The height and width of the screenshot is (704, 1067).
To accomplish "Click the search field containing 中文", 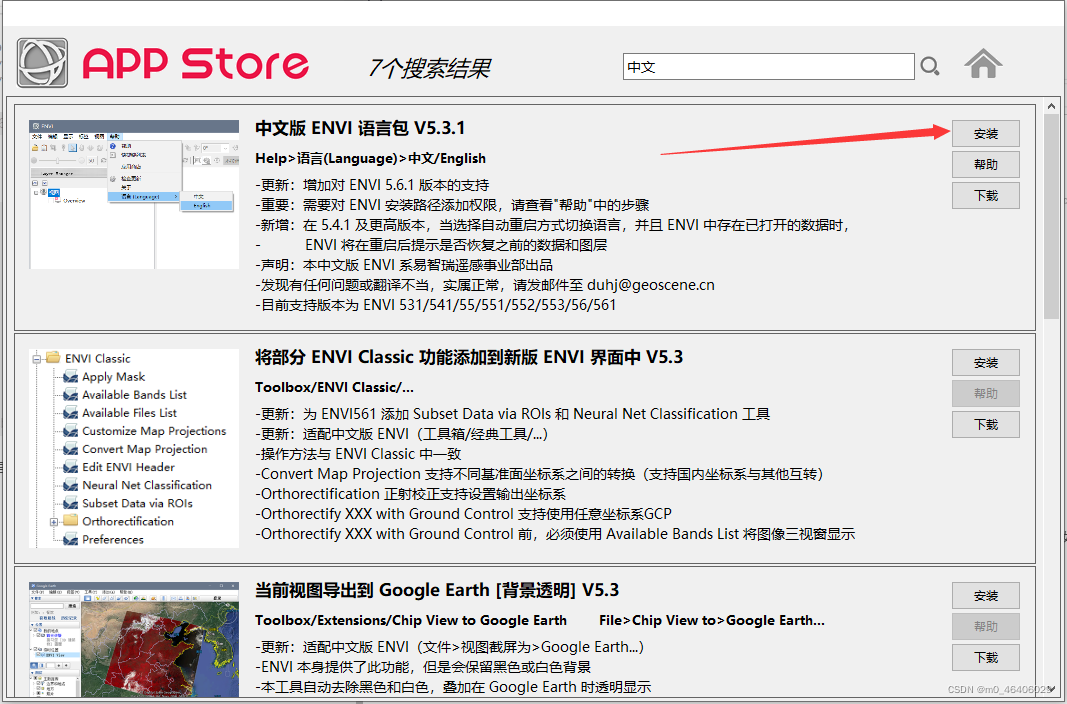I will pyautogui.click(x=768, y=67).
